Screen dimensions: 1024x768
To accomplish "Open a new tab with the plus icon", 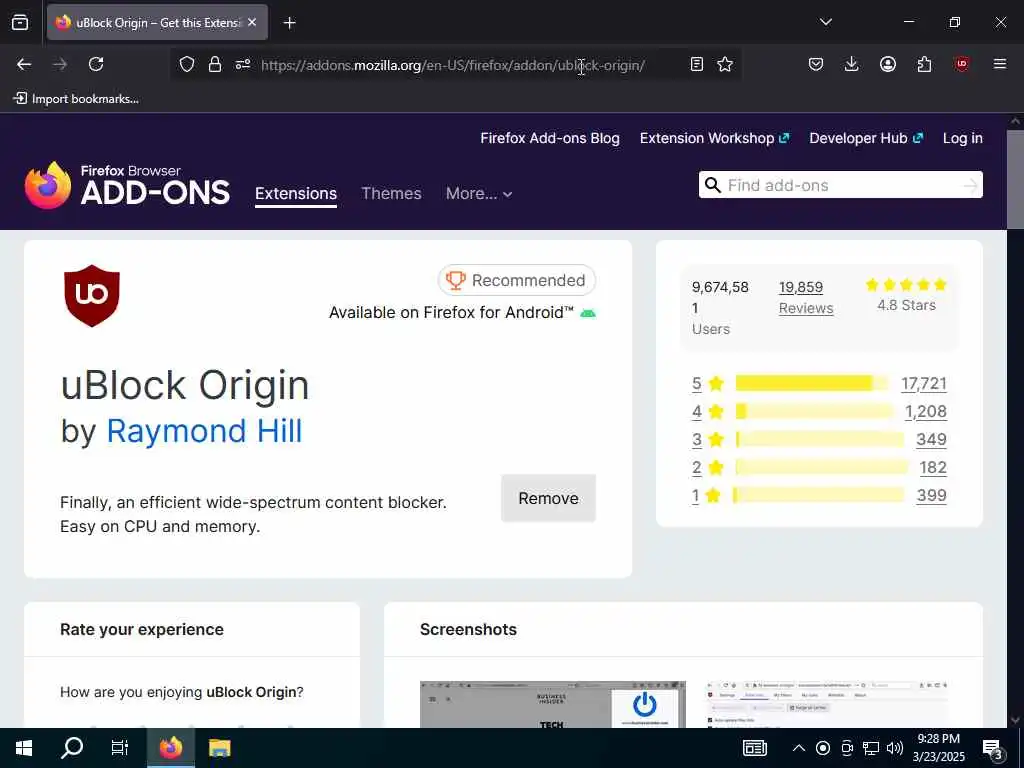I will click(289, 23).
